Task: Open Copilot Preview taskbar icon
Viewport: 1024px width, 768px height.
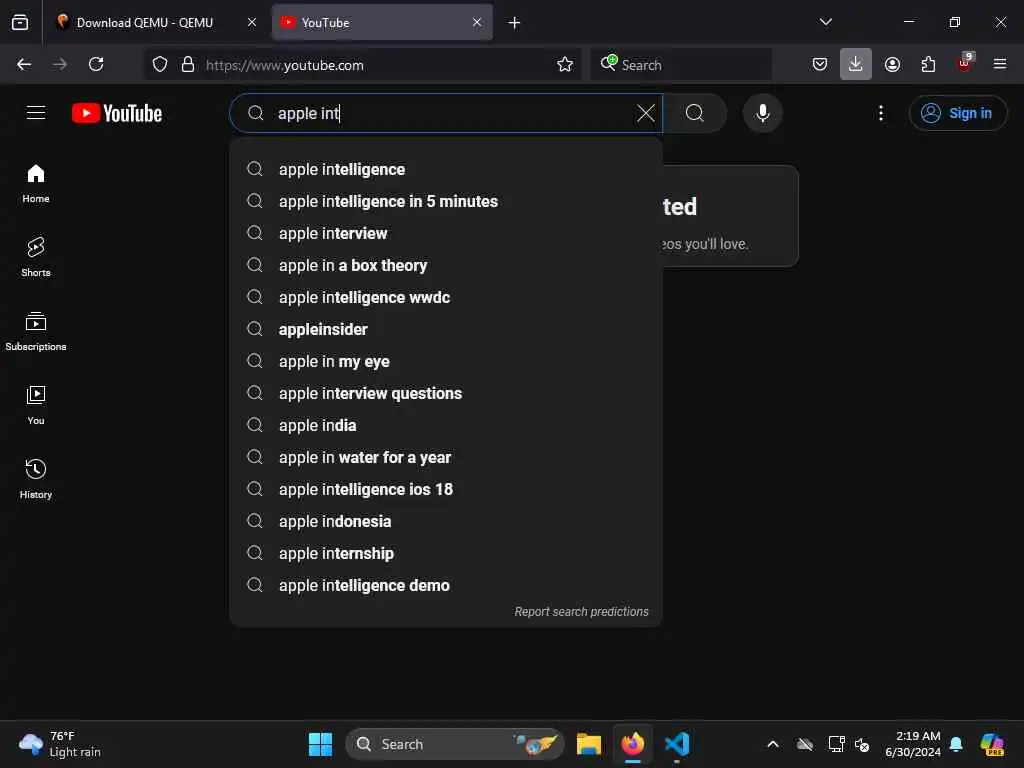Action: pyautogui.click(x=992, y=744)
